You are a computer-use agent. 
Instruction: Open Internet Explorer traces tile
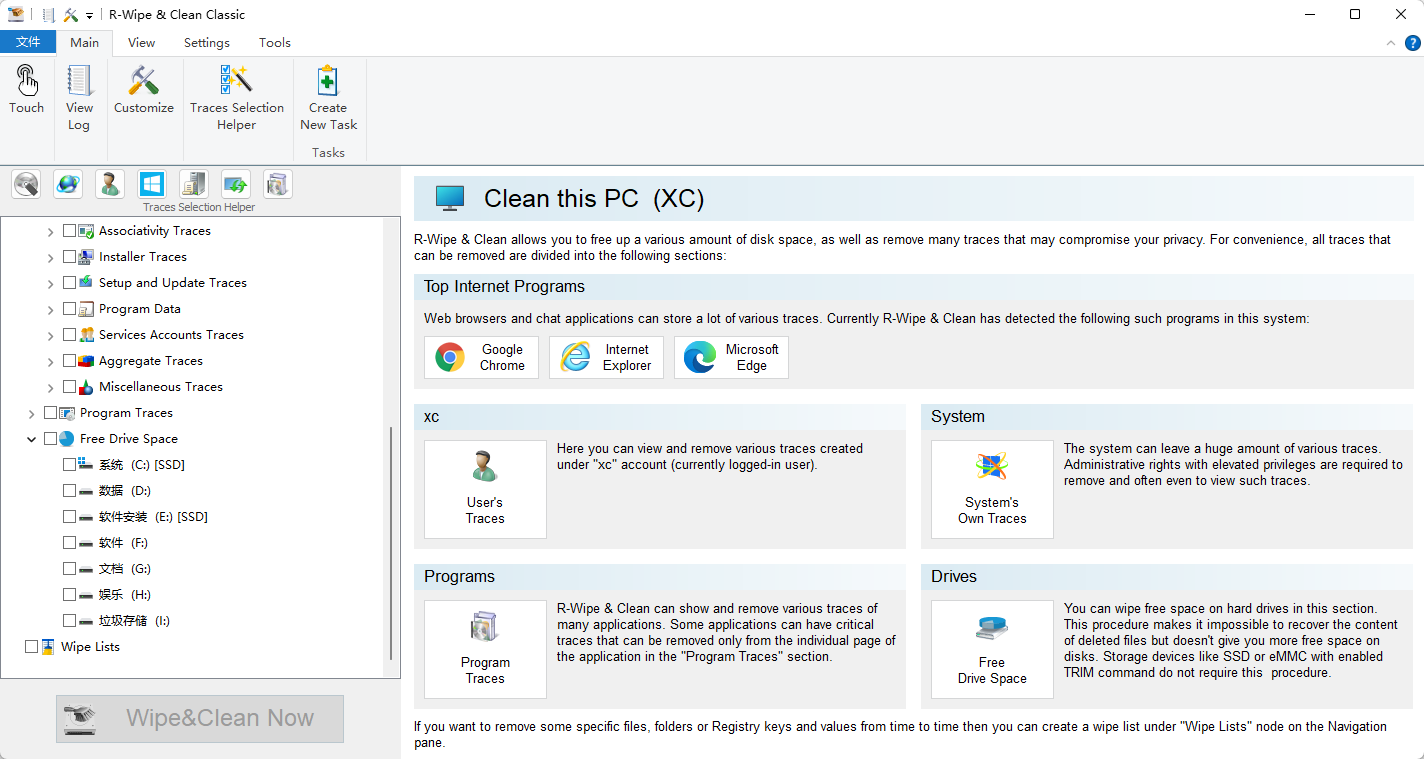point(606,357)
